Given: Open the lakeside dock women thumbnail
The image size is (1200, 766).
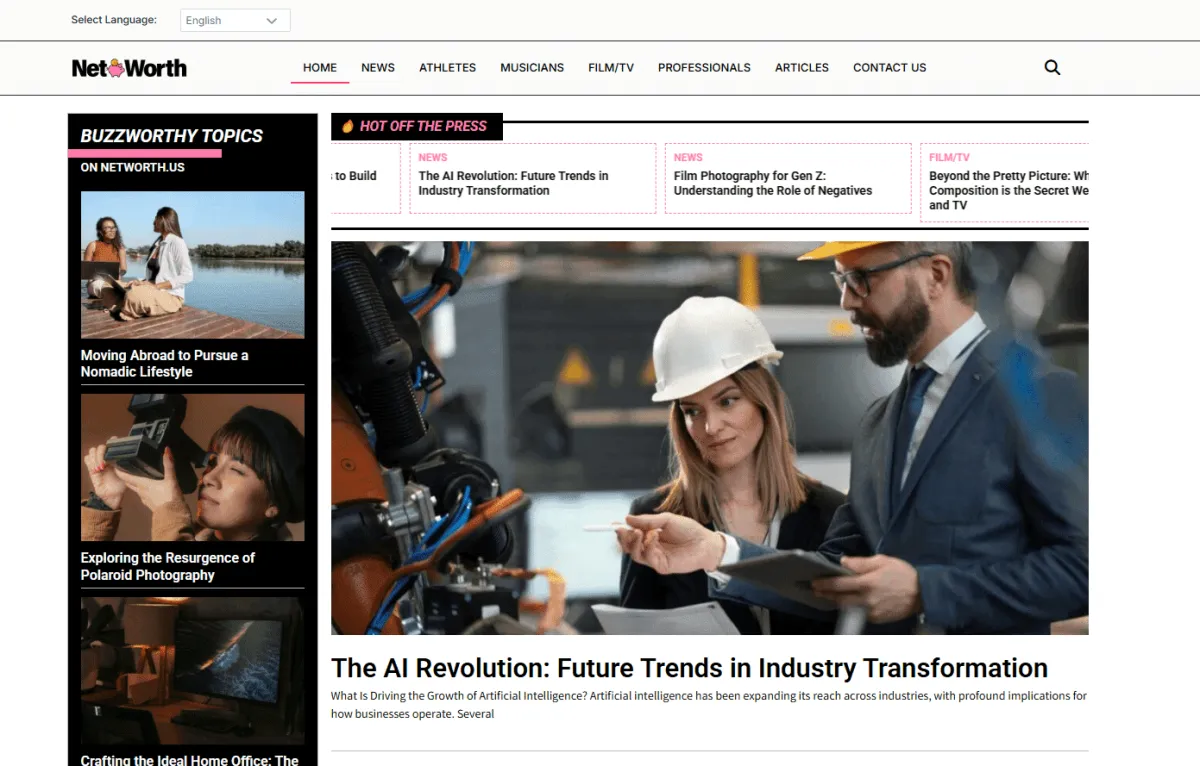Looking at the screenshot, I should [x=193, y=265].
